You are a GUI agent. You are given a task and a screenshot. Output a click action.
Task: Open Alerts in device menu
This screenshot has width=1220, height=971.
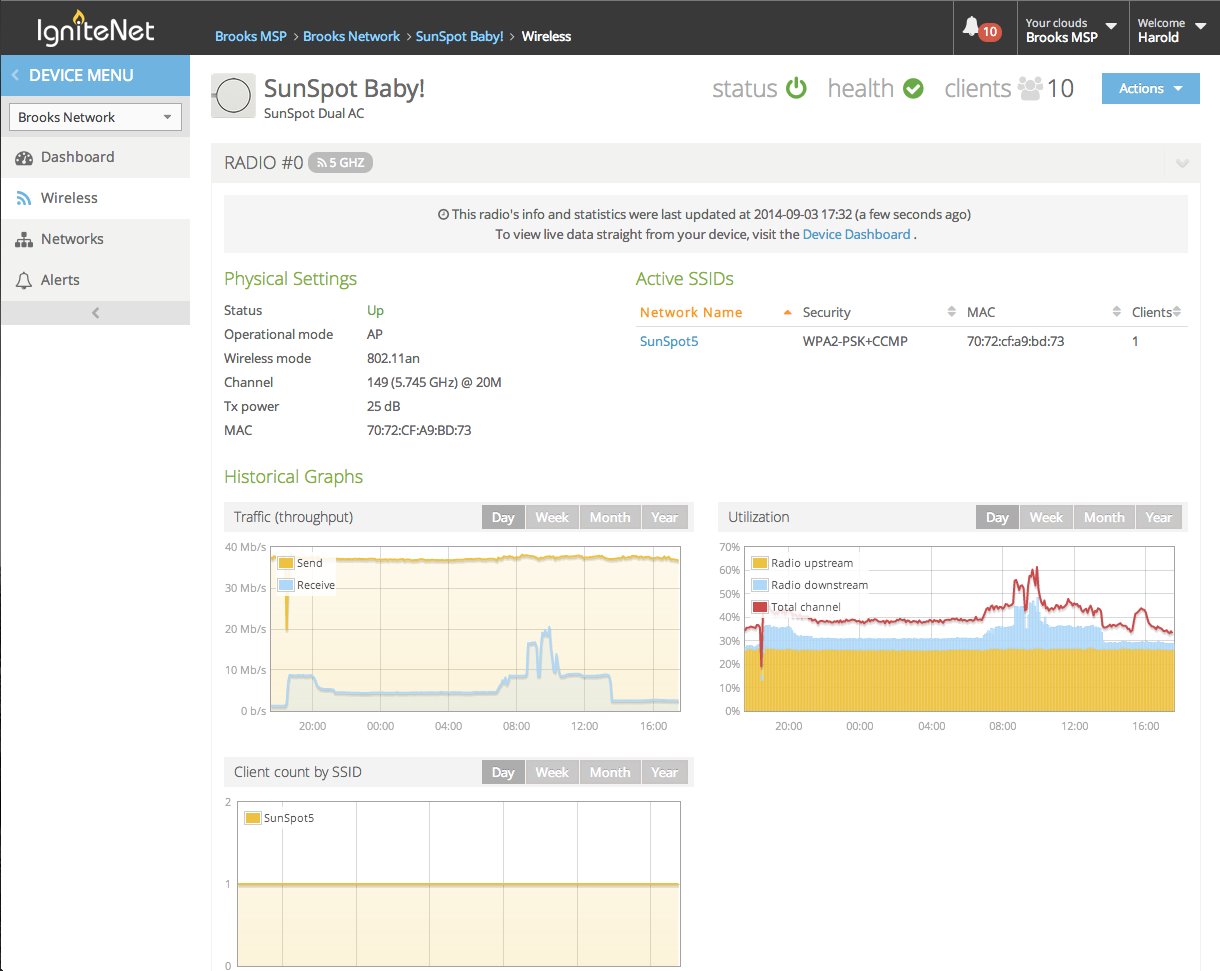[95, 280]
